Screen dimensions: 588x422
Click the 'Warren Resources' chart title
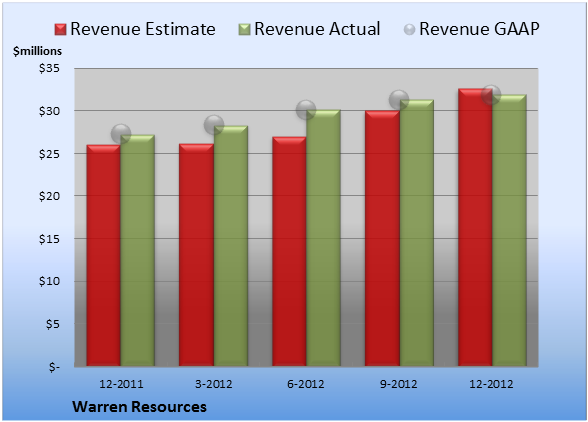pyautogui.click(x=140, y=407)
